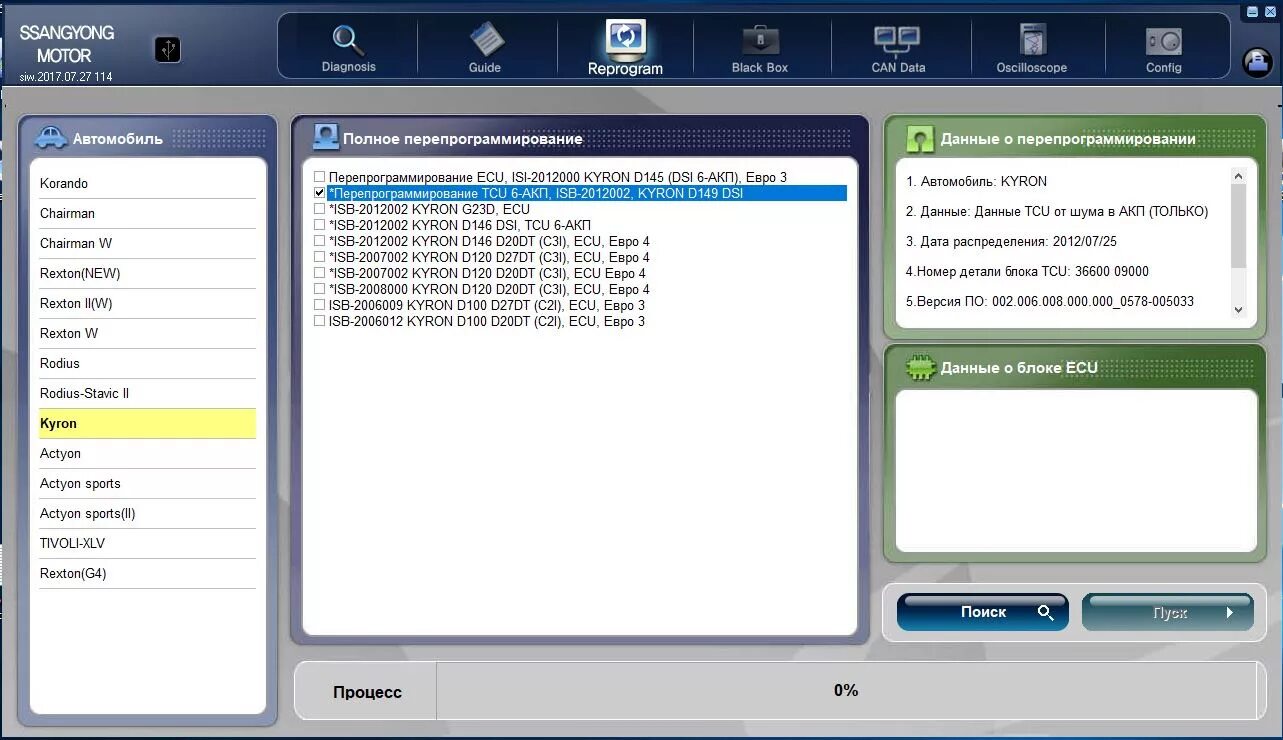Select Actyon vehicle
Screen dimensions: 1283x740
tap(147, 453)
